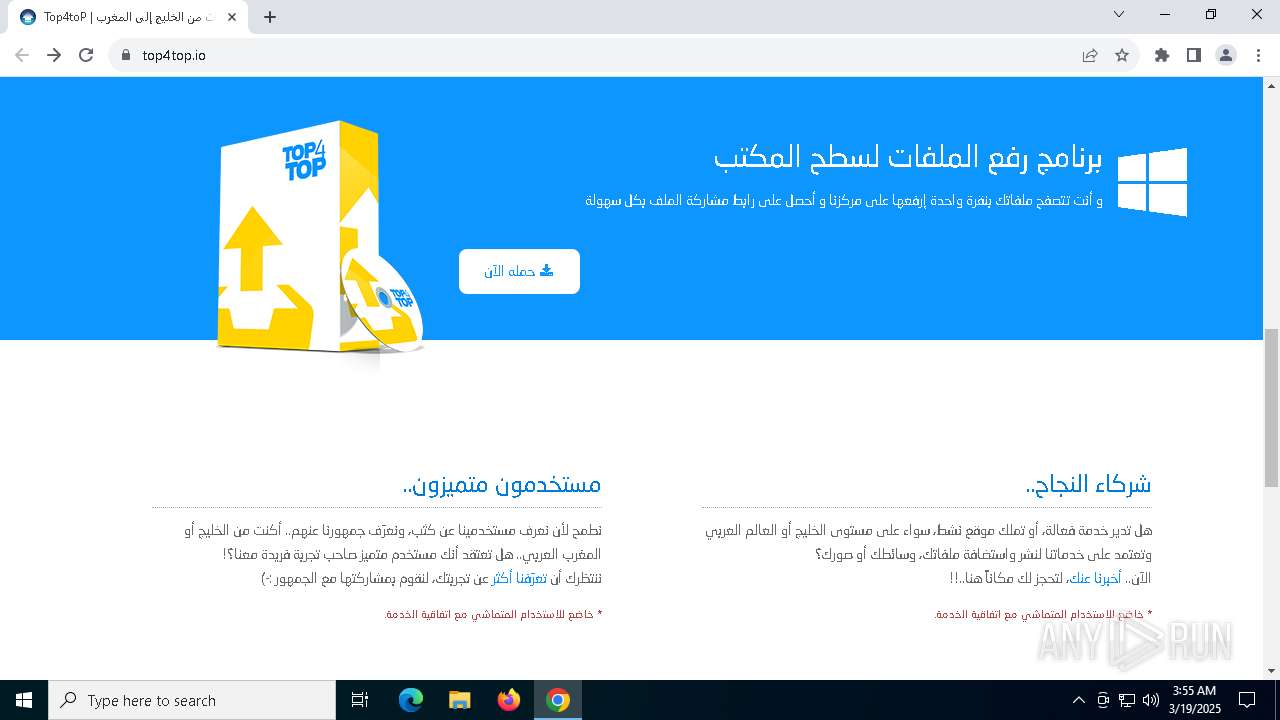Screen dimensions: 1280x720
Task: Click the browser back arrow
Action: pos(22,55)
